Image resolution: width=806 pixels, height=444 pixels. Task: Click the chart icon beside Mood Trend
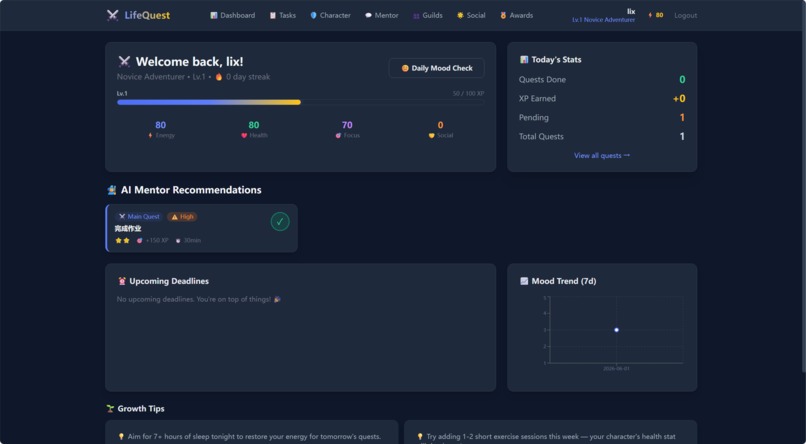point(524,281)
